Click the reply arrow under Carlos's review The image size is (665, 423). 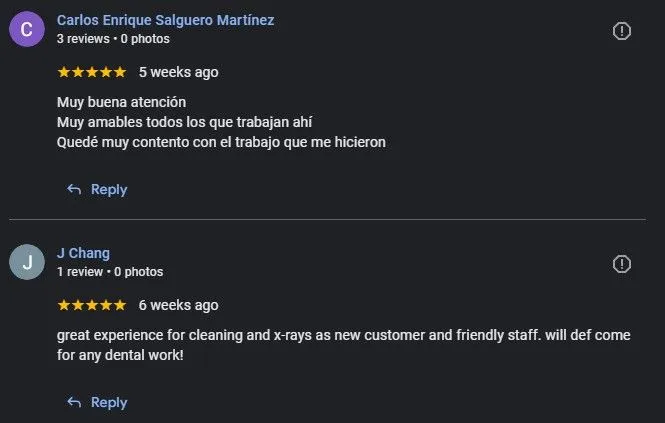[x=74, y=189]
